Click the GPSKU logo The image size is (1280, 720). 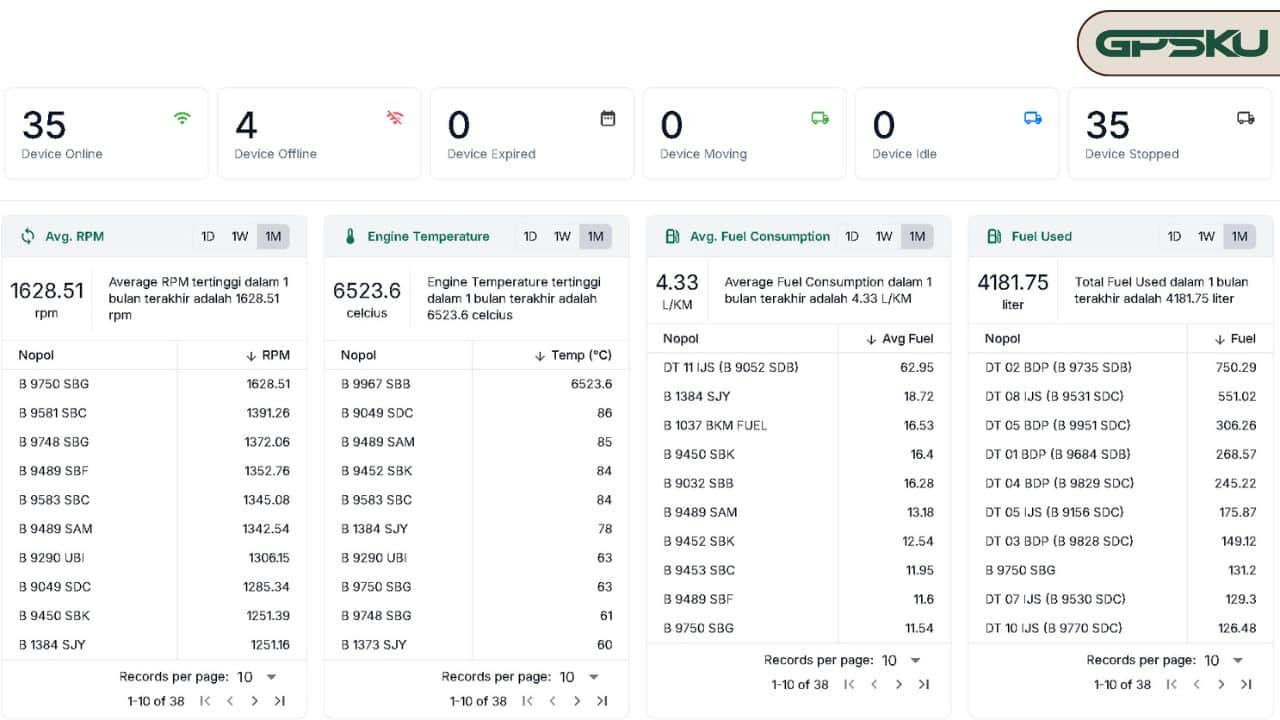[x=1181, y=43]
